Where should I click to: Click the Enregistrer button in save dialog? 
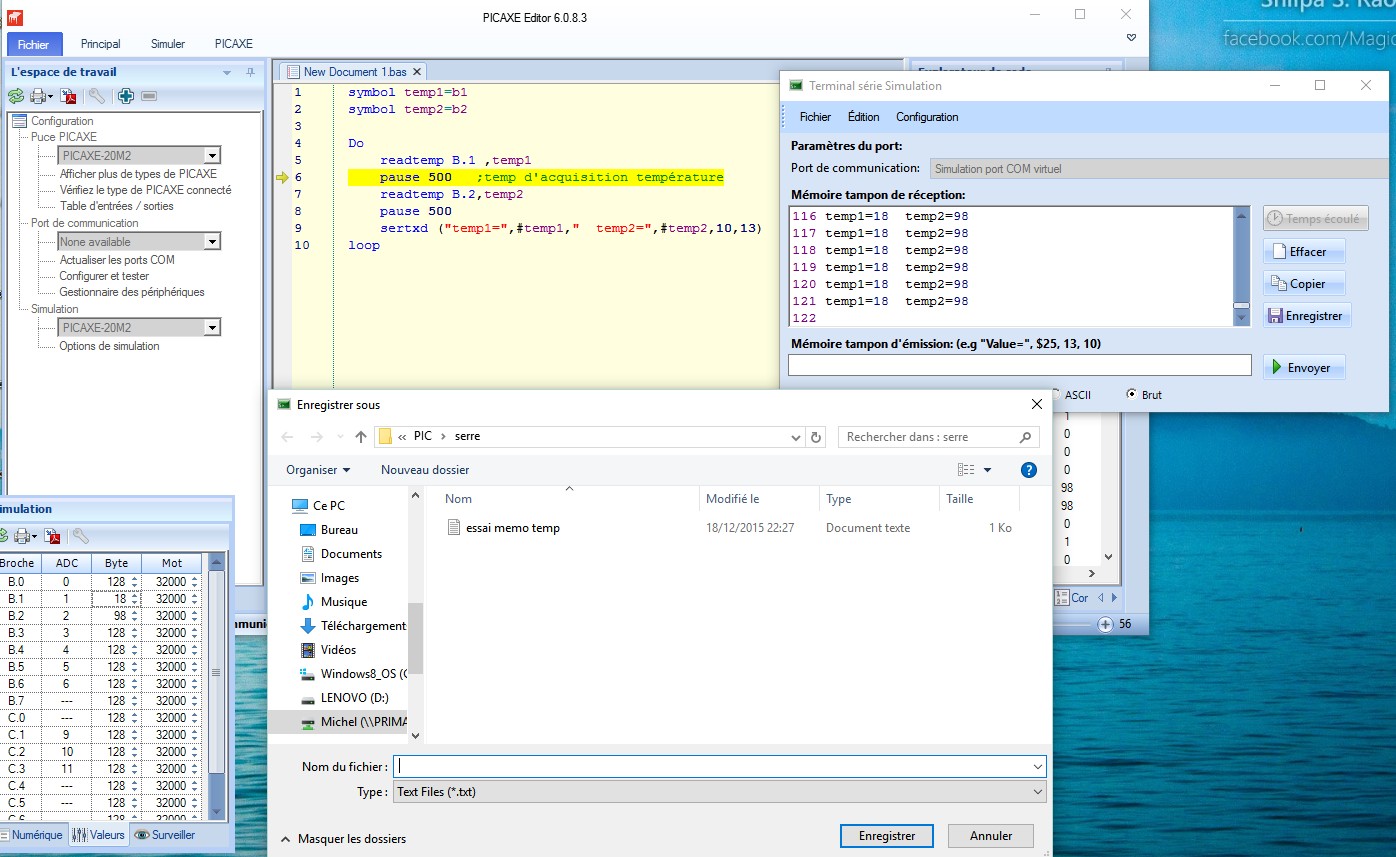click(x=886, y=836)
